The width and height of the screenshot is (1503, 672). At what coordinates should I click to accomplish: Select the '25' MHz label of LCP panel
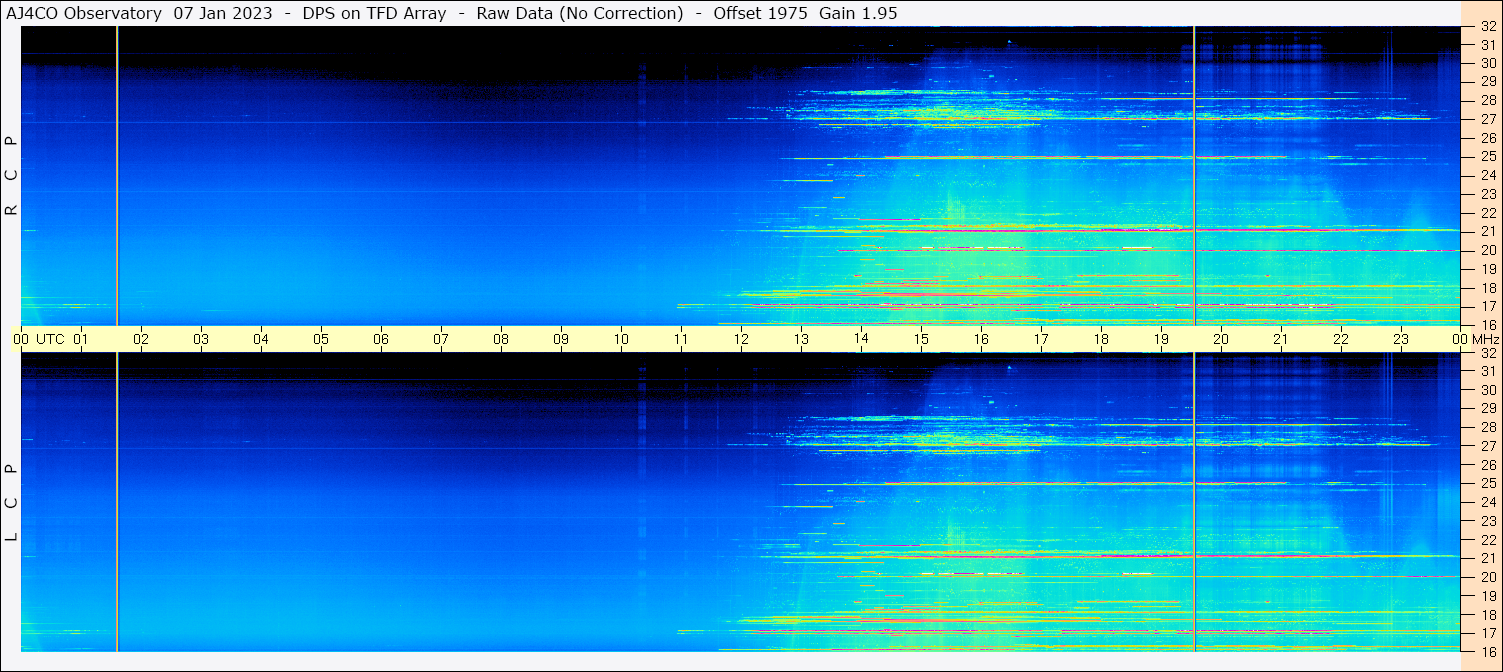(x=1488, y=483)
